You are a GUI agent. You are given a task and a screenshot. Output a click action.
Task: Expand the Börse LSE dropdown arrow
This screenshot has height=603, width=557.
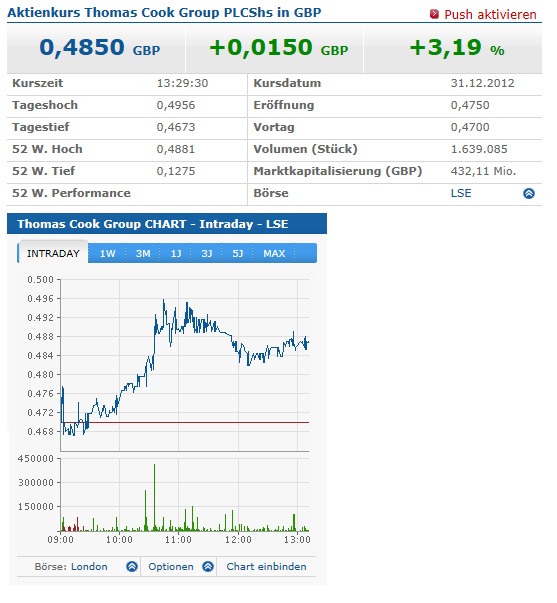[x=529, y=193]
